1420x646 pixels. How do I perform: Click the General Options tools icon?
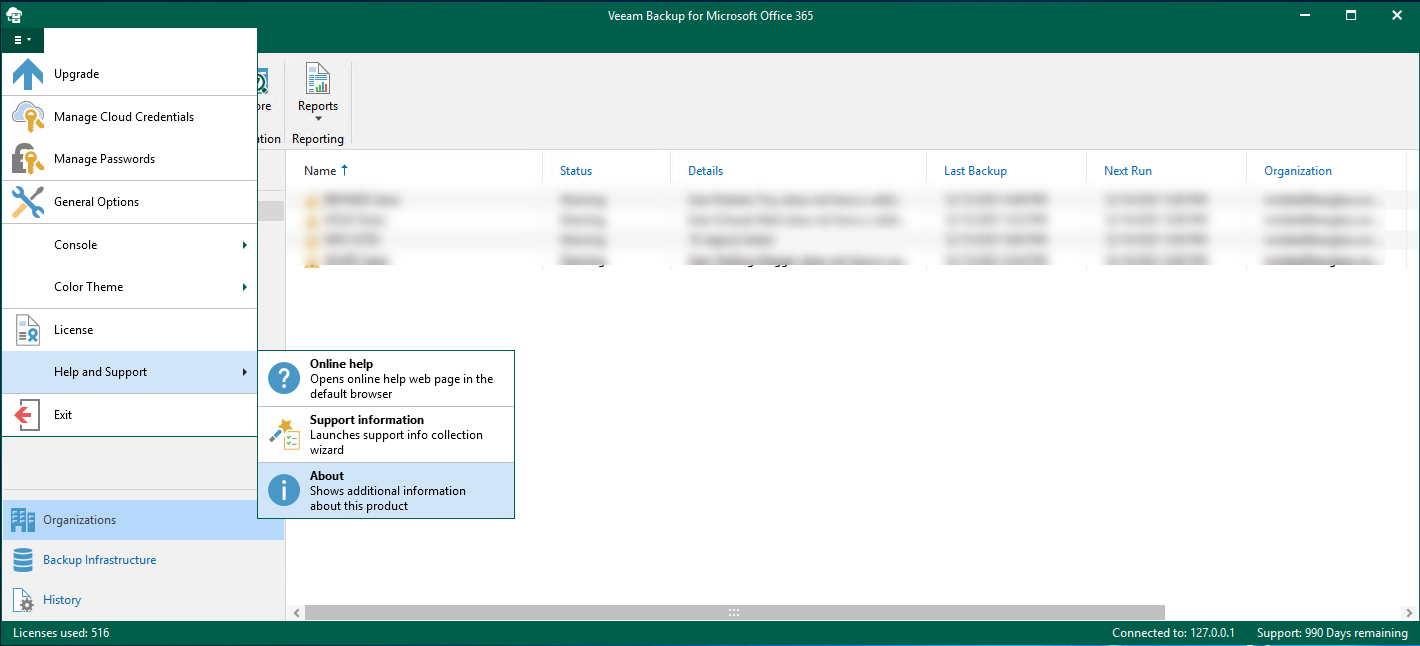point(27,202)
